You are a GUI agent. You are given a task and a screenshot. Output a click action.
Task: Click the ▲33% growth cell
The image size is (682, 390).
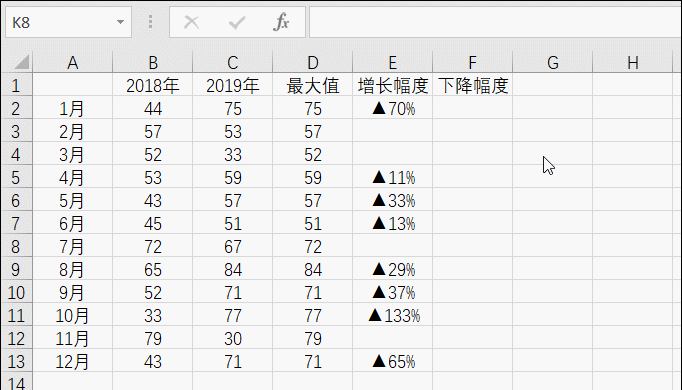[x=393, y=200]
